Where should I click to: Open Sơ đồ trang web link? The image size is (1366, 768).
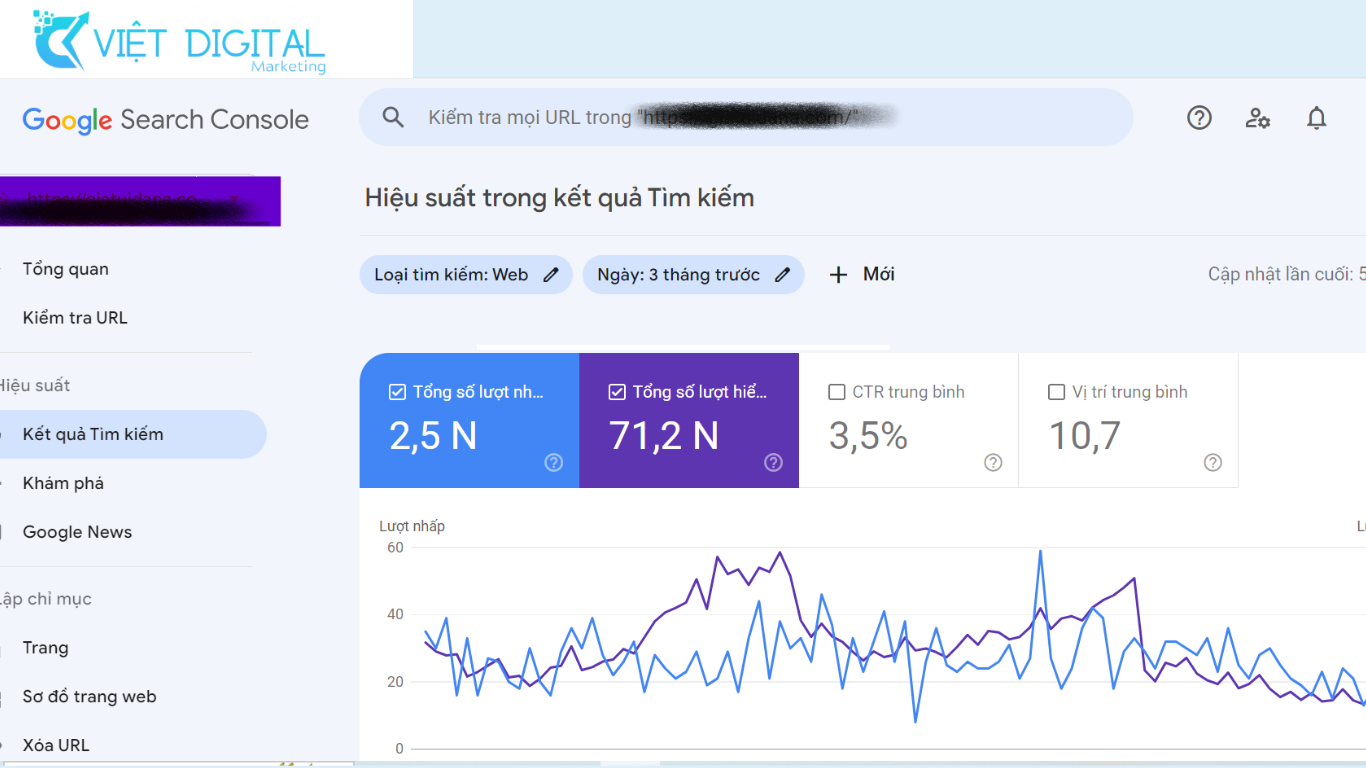tap(89, 697)
